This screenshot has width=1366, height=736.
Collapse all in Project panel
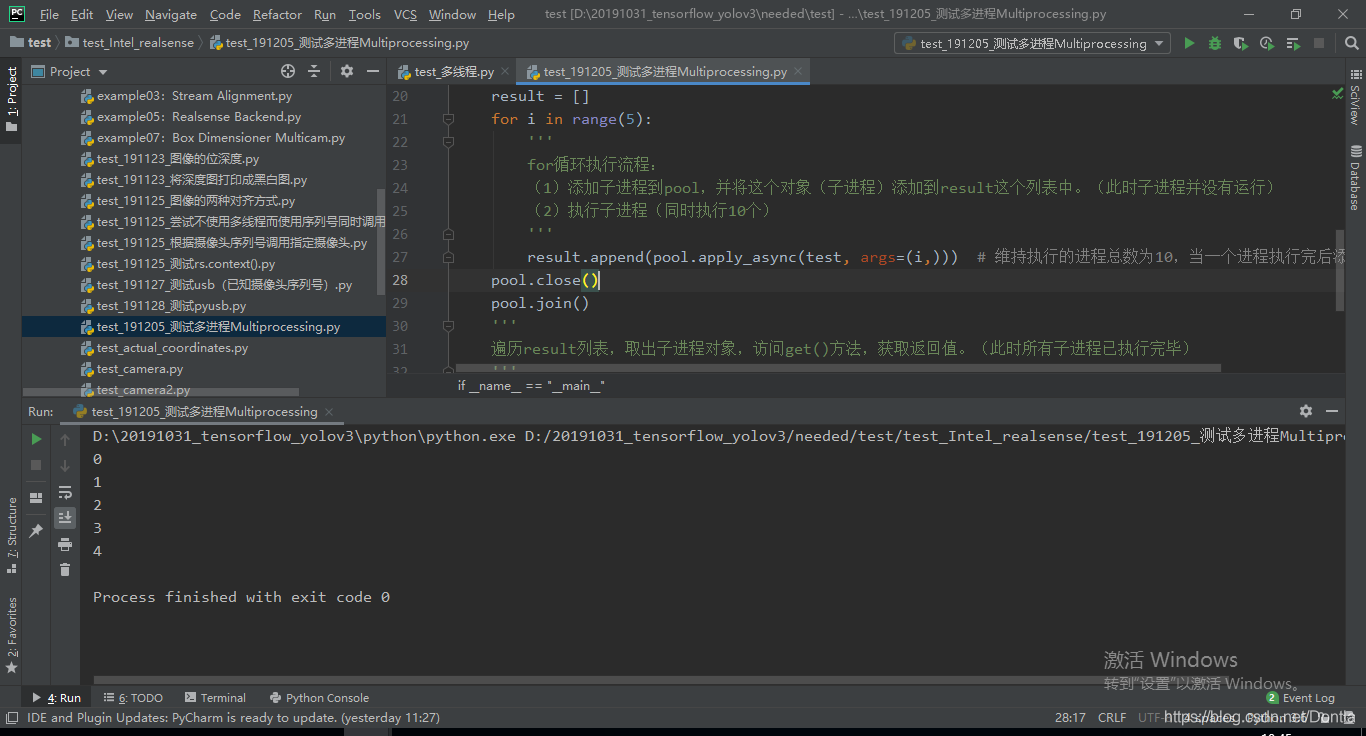(x=314, y=71)
